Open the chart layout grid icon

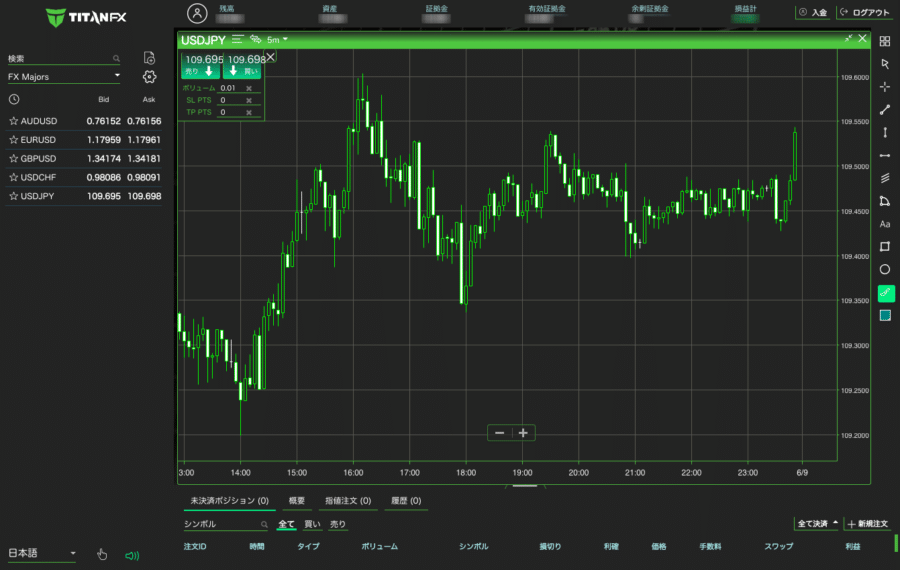pos(885,41)
